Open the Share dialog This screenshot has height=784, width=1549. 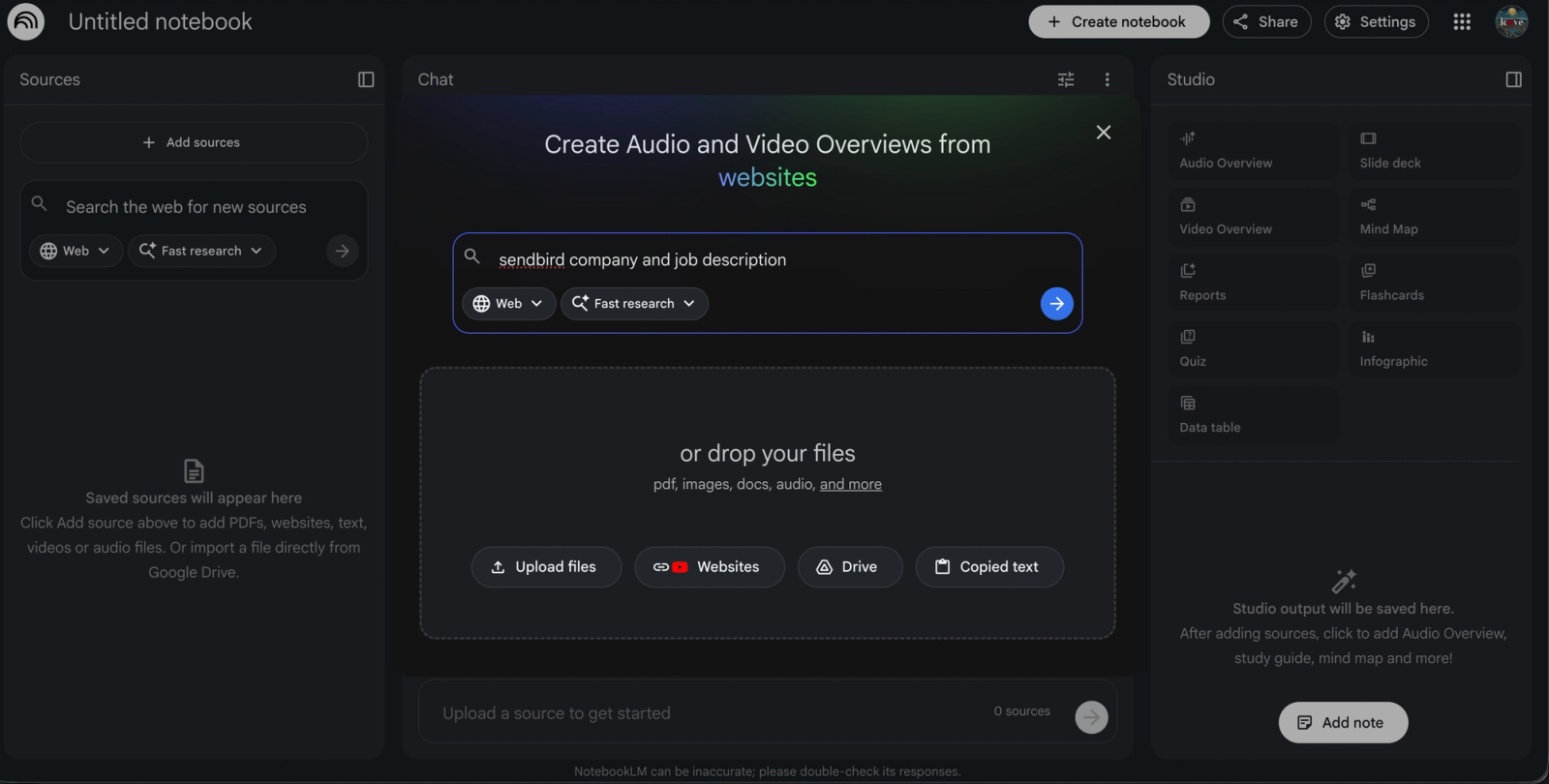[1266, 21]
